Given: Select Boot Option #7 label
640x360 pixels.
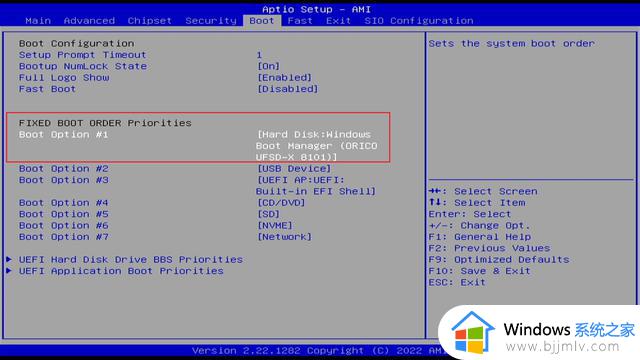Looking at the screenshot, I should pos(63,237).
